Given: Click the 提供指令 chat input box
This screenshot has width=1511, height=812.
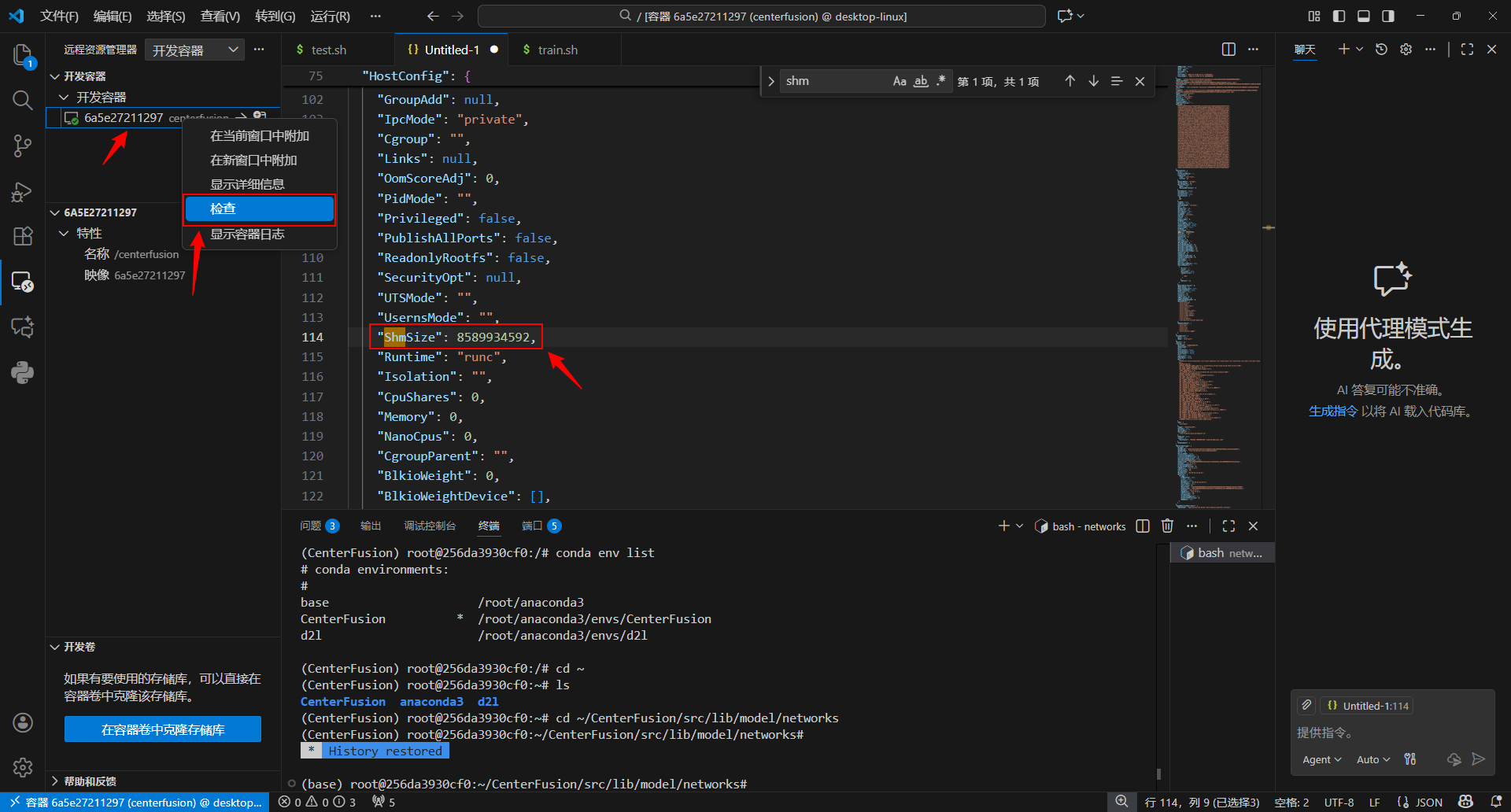Looking at the screenshot, I should click(1392, 733).
